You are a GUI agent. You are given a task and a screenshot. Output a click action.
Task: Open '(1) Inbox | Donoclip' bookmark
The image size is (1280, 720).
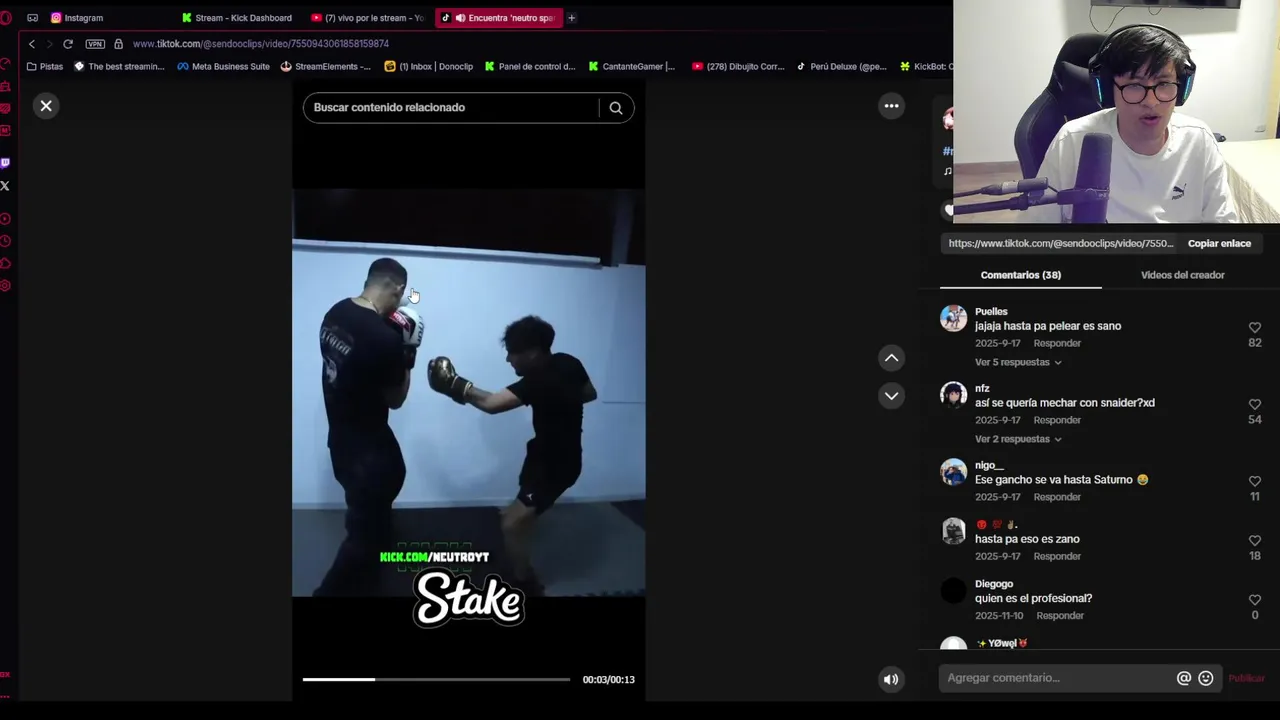coord(429,67)
